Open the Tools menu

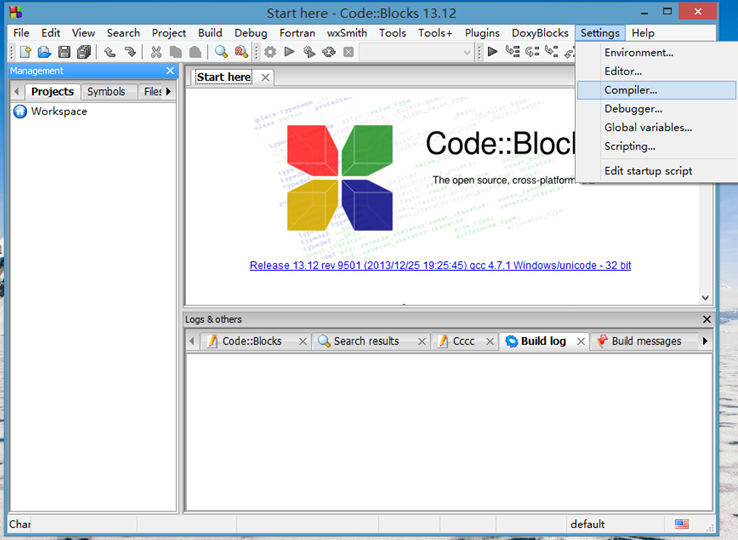393,33
